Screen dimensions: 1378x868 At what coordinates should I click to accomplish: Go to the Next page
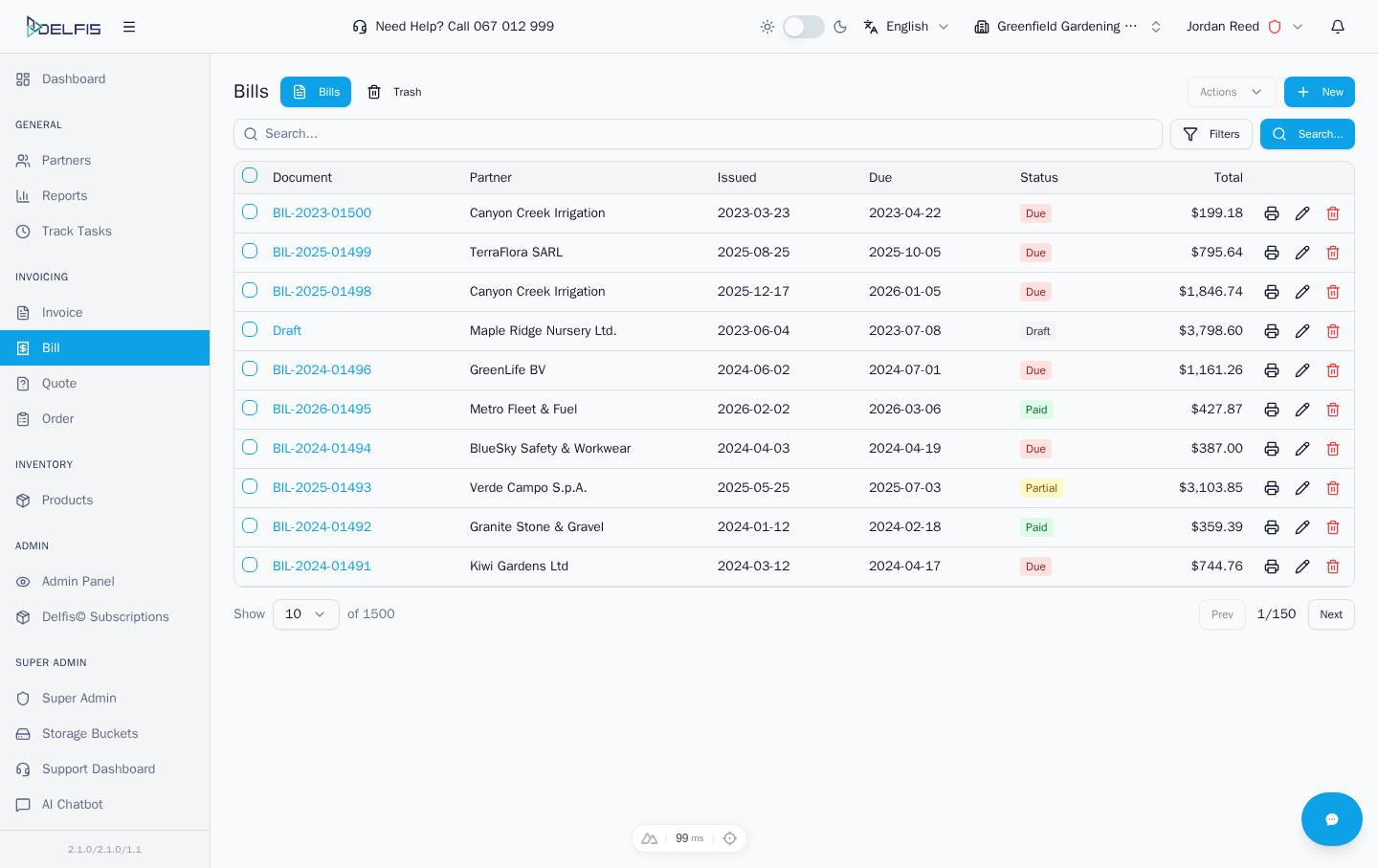(x=1330, y=614)
